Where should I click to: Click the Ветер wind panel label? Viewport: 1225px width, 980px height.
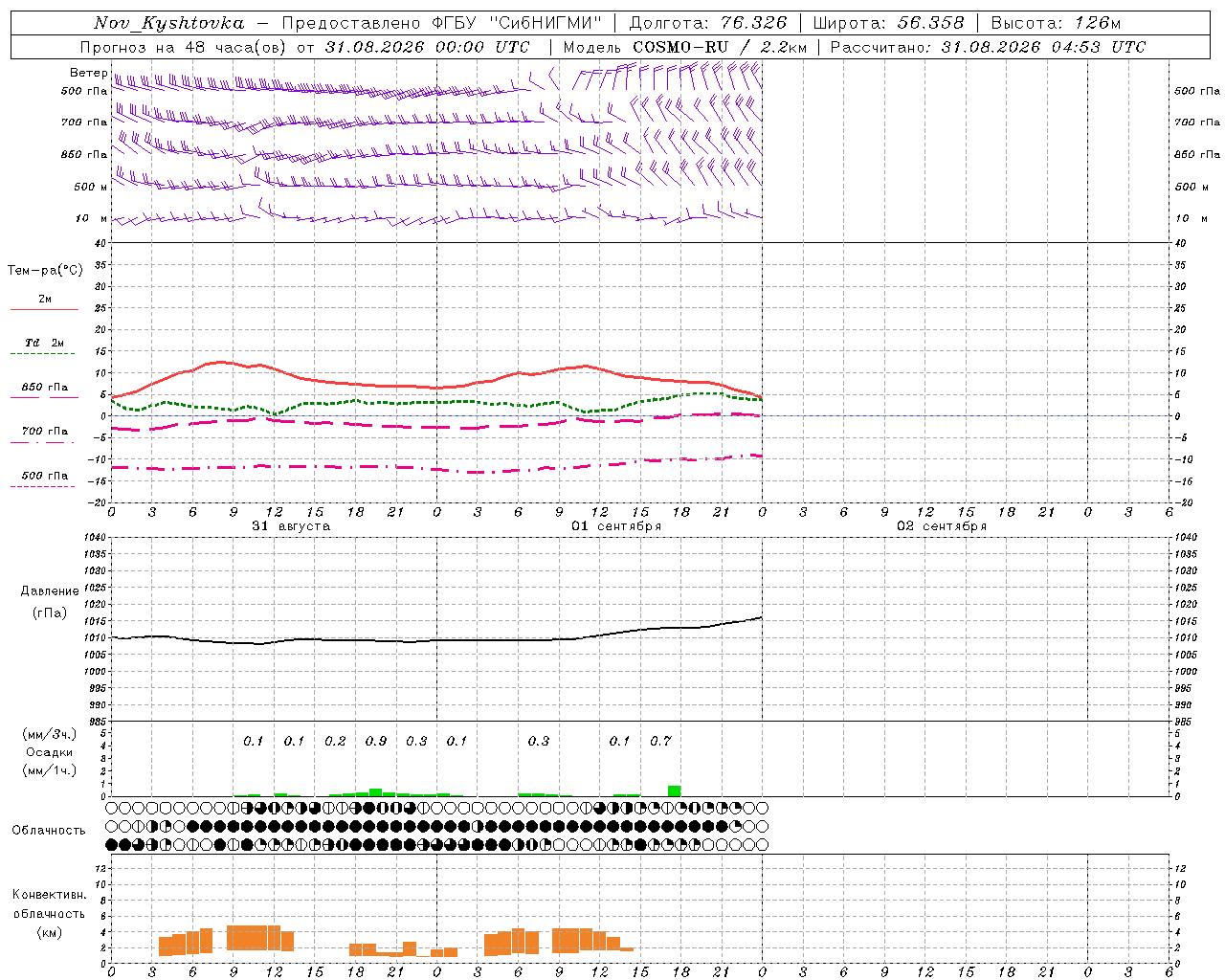(x=88, y=73)
